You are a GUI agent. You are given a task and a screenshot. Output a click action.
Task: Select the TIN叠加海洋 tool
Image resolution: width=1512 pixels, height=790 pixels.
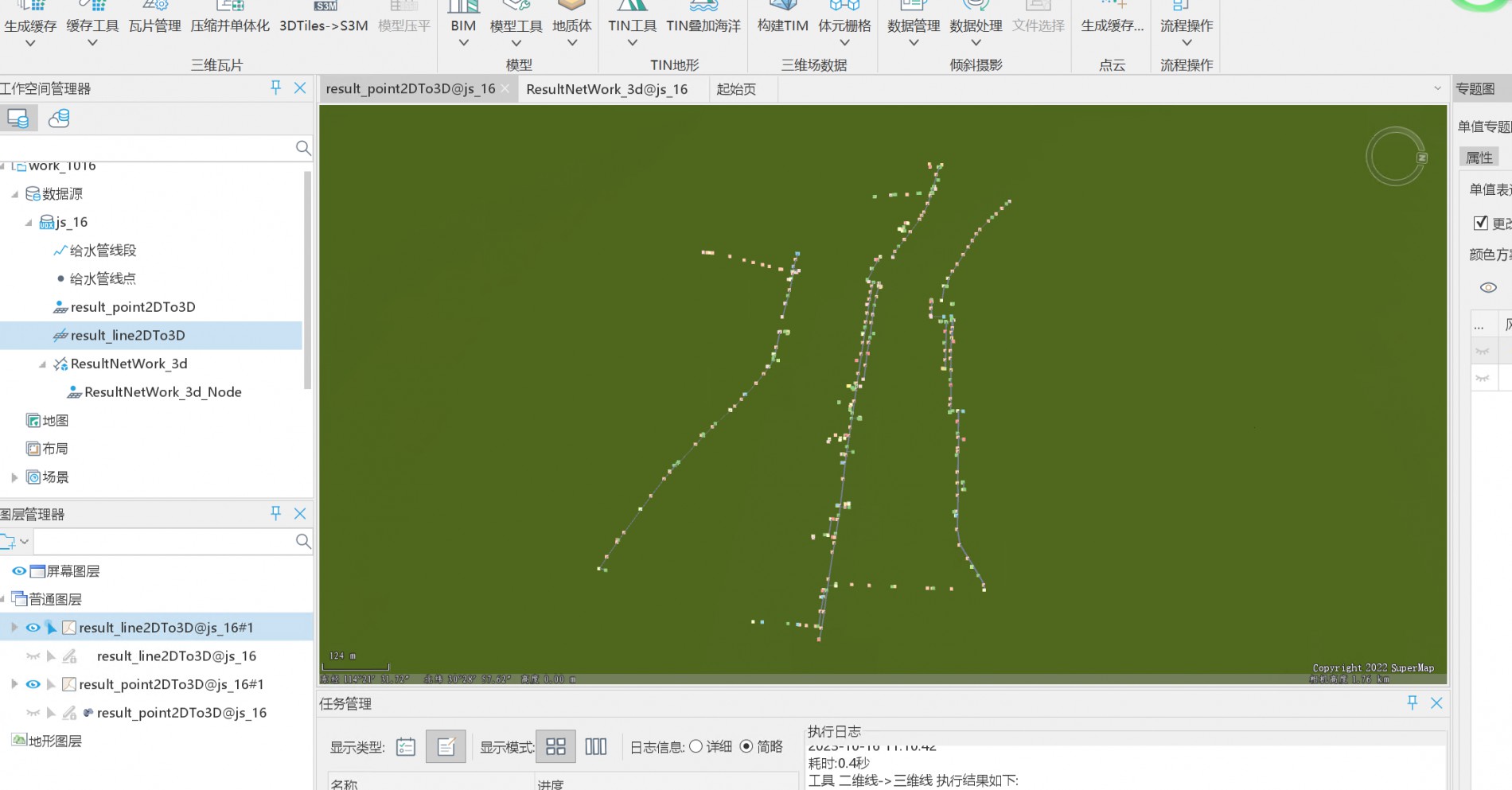click(x=703, y=25)
